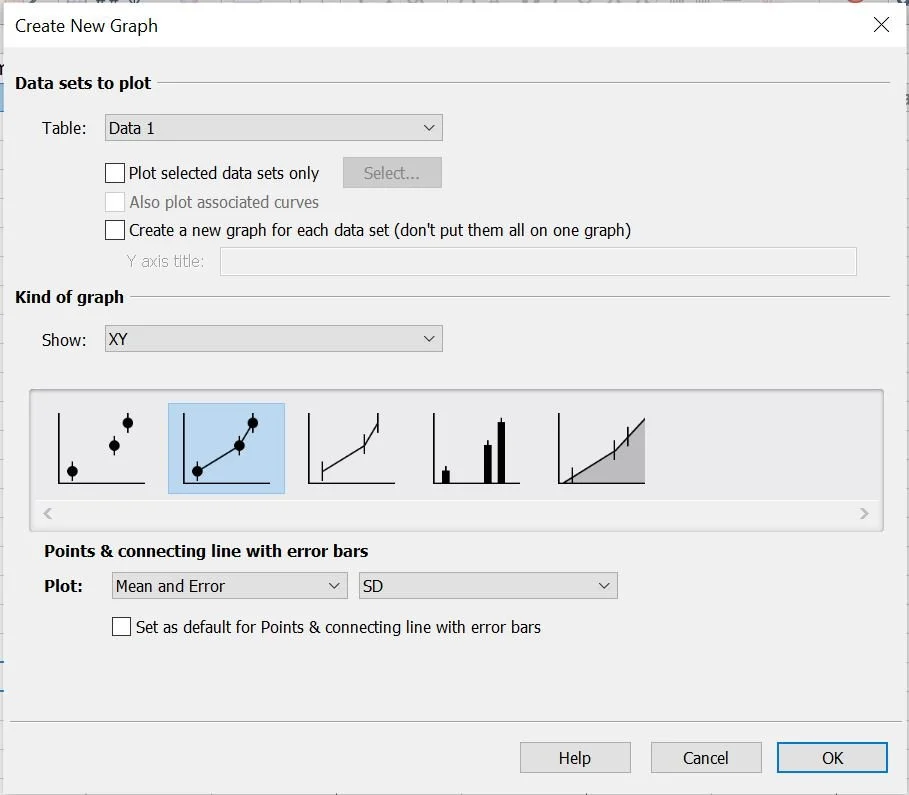The width and height of the screenshot is (909, 795).
Task: Close the Create New Graph dialog
Action: point(881,25)
